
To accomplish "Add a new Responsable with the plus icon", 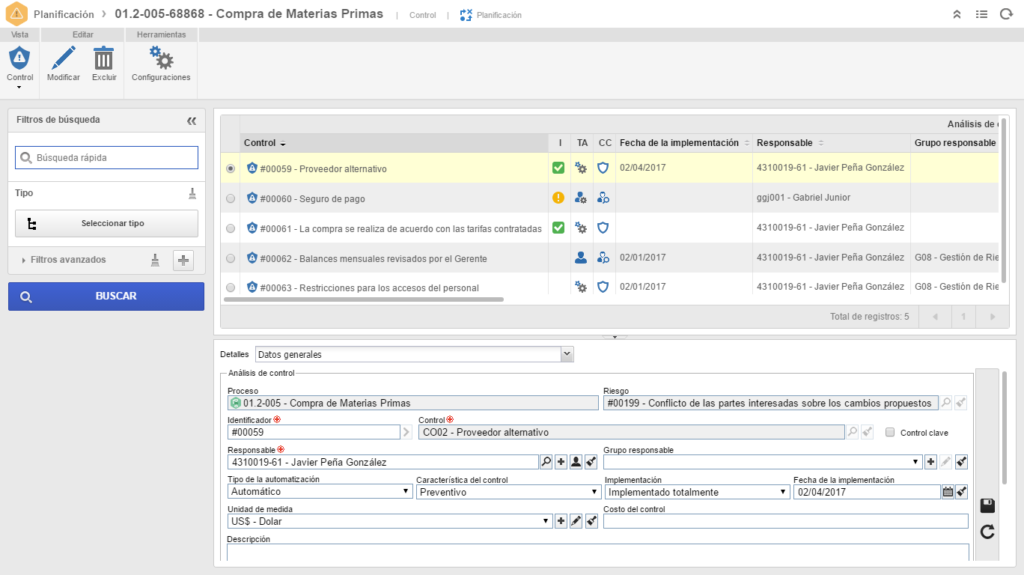I will coord(561,462).
